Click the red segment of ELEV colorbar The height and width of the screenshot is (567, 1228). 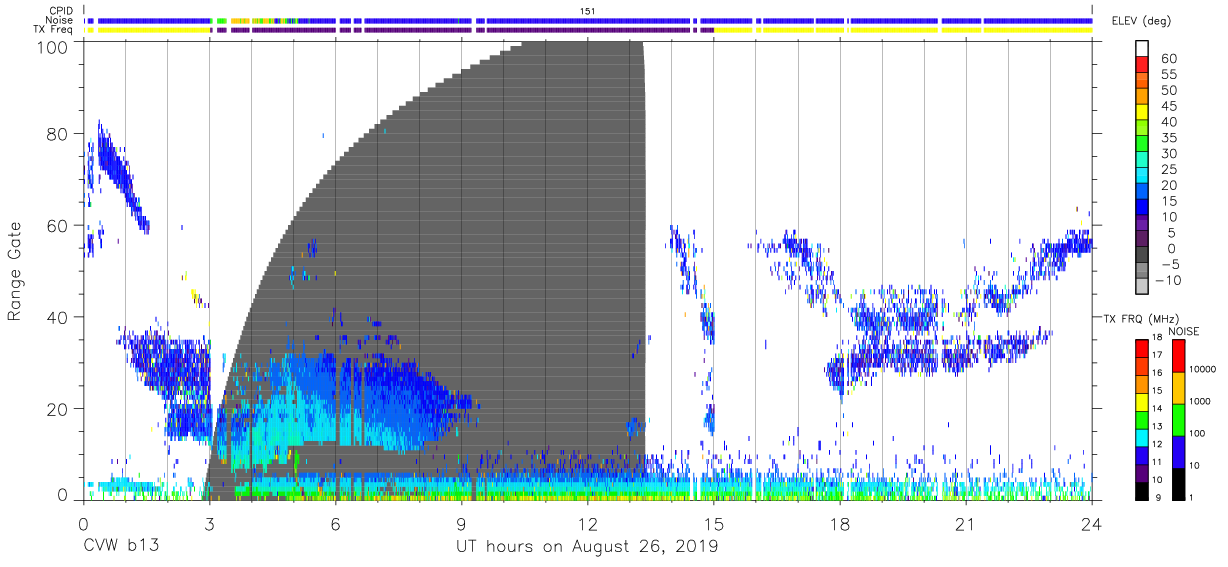(x=1143, y=64)
